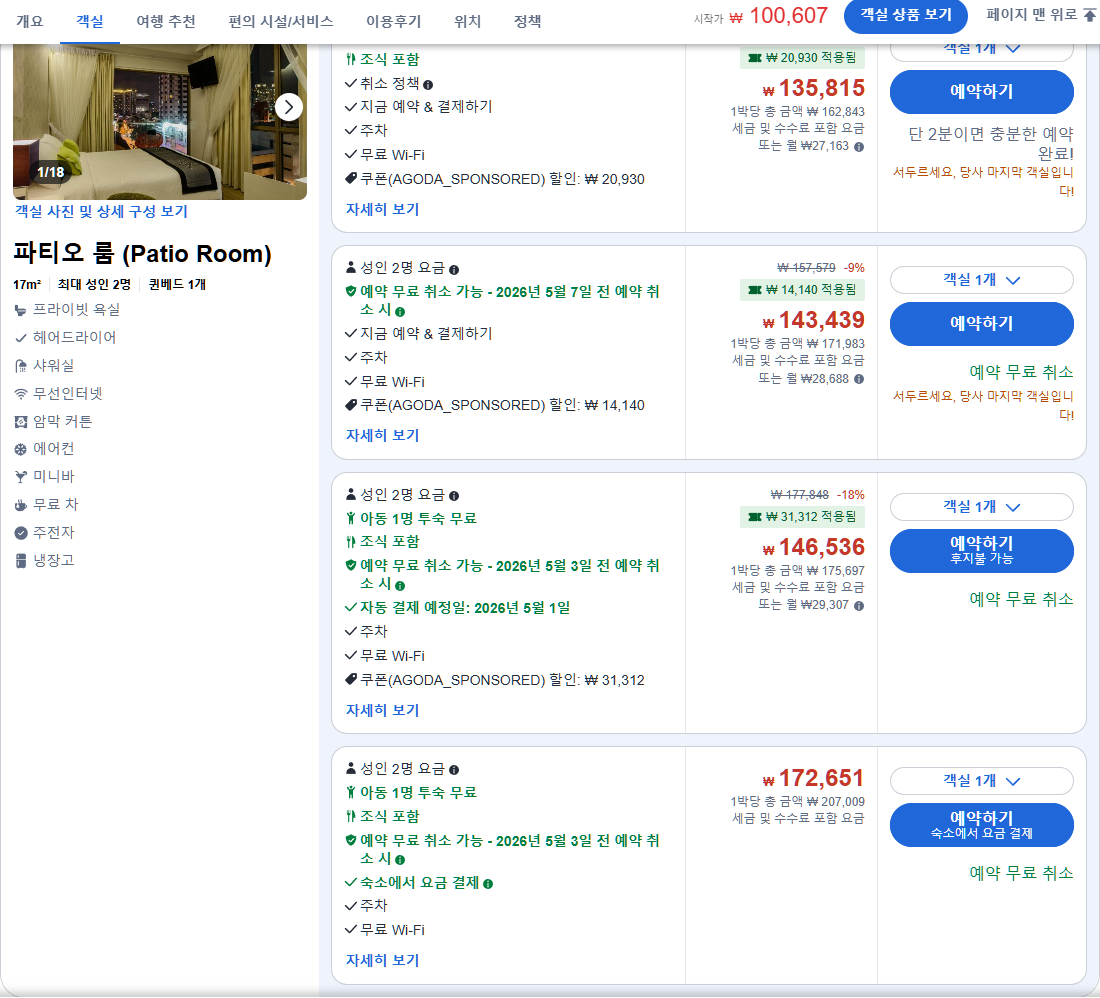
Task: Click shield icon by 5월 7일 free cancellation
Action: 351,291
